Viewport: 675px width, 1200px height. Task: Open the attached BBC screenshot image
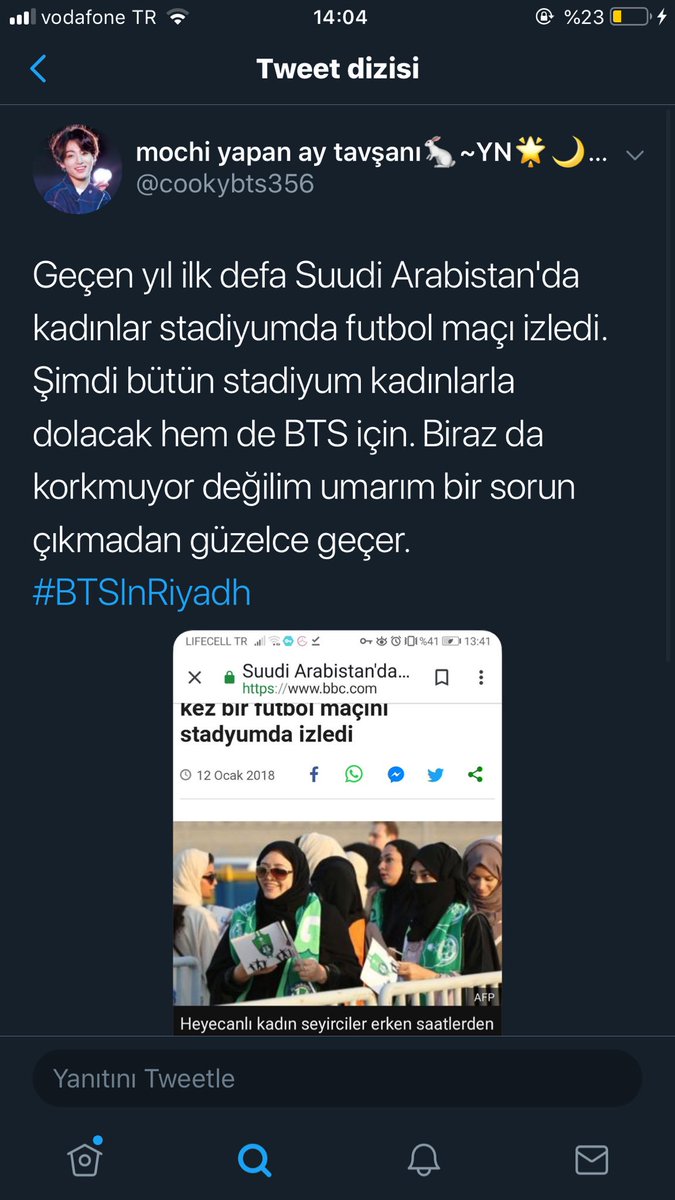pos(337,833)
